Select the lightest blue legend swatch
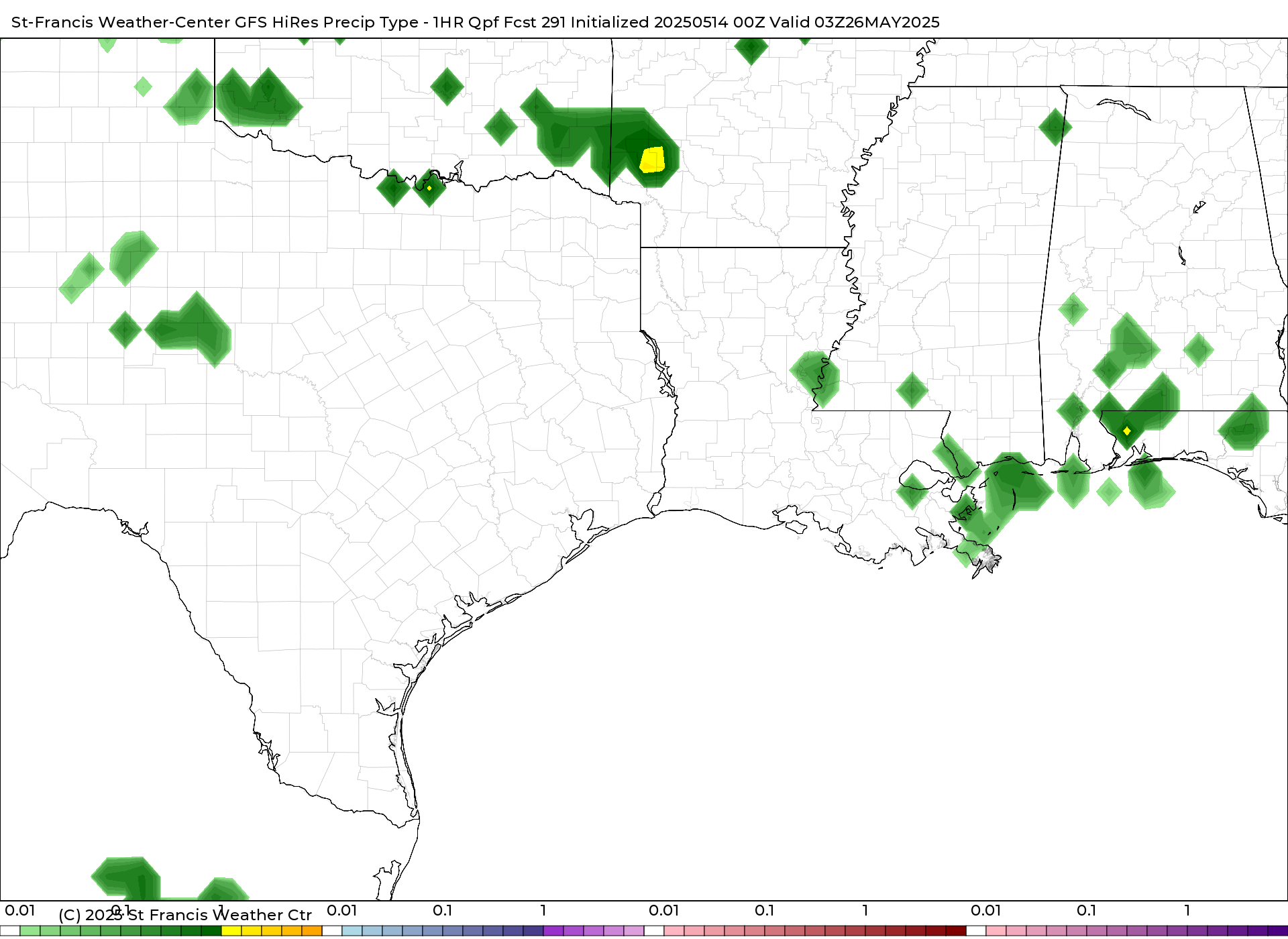Viewport: 1288px width, 939px height. click(352, 931)
